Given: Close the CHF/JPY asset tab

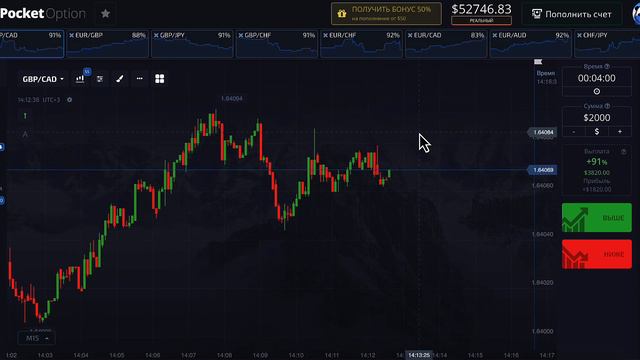Looking at the screenshot, I should point(579,36).
